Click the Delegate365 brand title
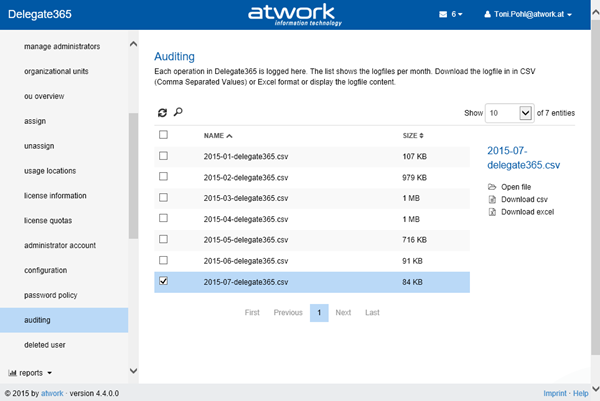This screenshot has height=401, width=600. 40,14
